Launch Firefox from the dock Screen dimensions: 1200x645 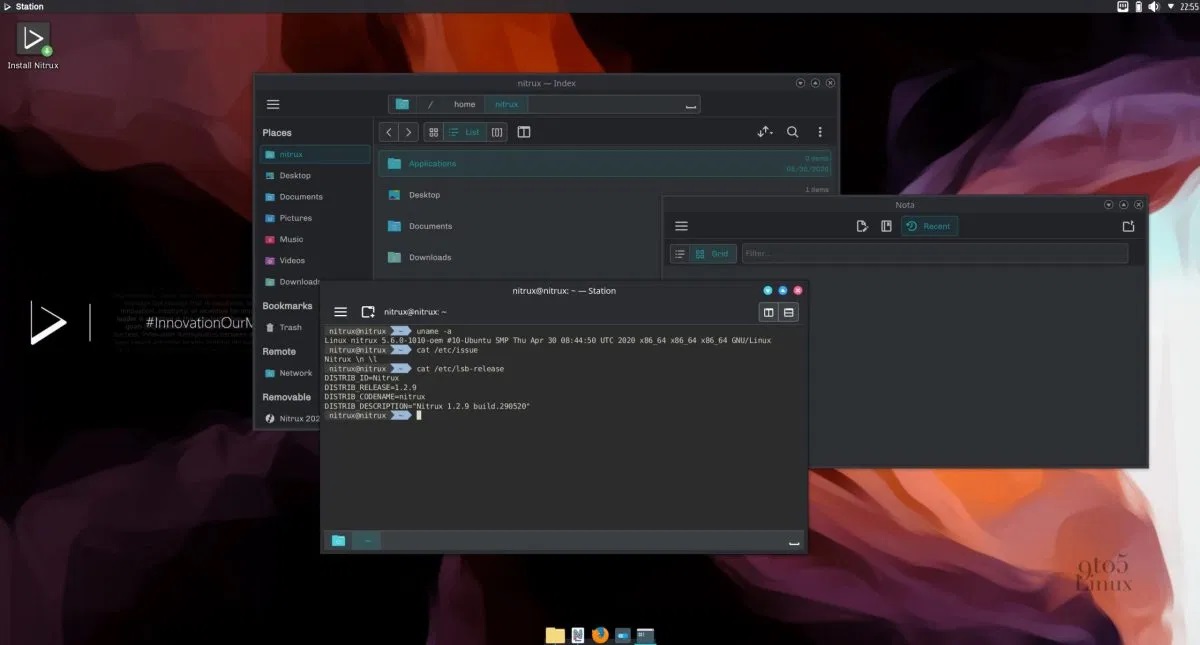click(600, 635)
